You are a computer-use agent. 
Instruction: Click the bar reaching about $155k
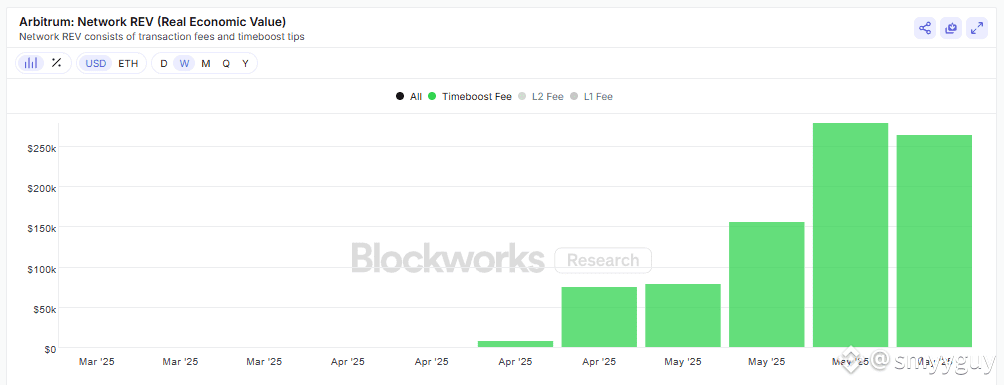766,284
